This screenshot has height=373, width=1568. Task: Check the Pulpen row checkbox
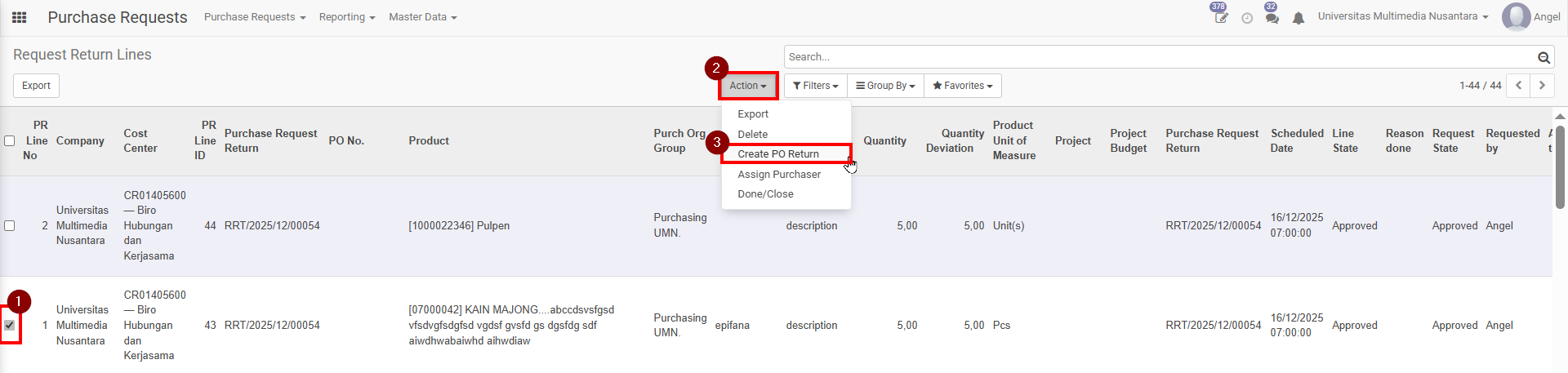click(10, 226)
